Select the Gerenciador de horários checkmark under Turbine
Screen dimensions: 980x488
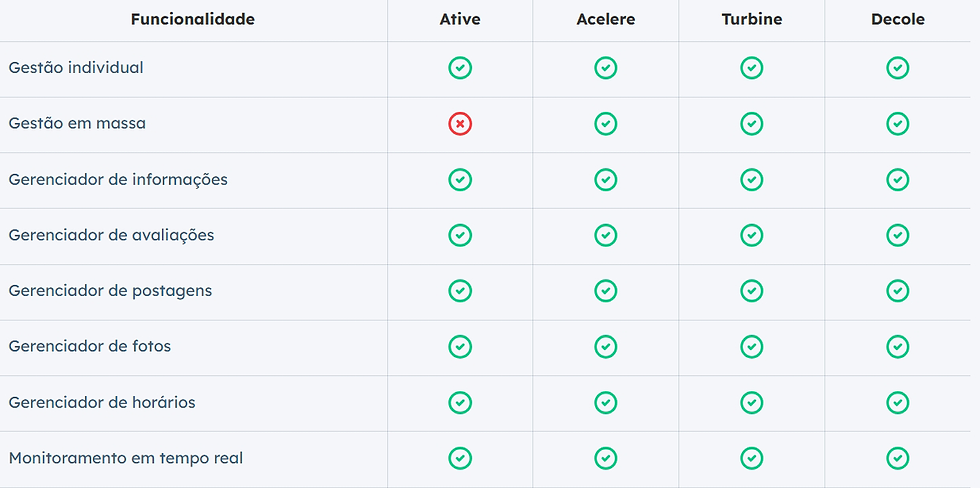[752, 402]
